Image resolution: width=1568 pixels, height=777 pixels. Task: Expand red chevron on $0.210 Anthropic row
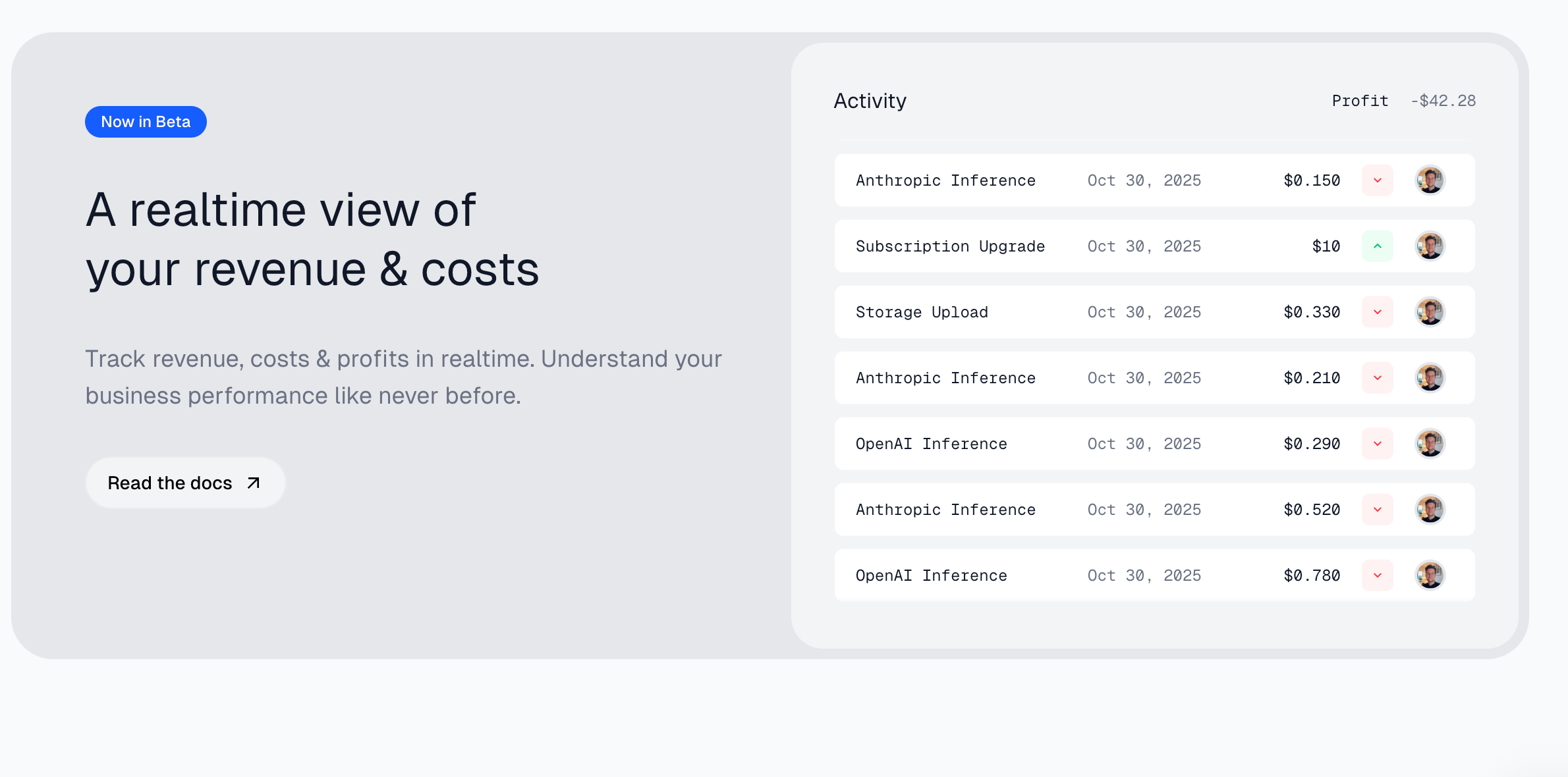(x=1378, y=378)
